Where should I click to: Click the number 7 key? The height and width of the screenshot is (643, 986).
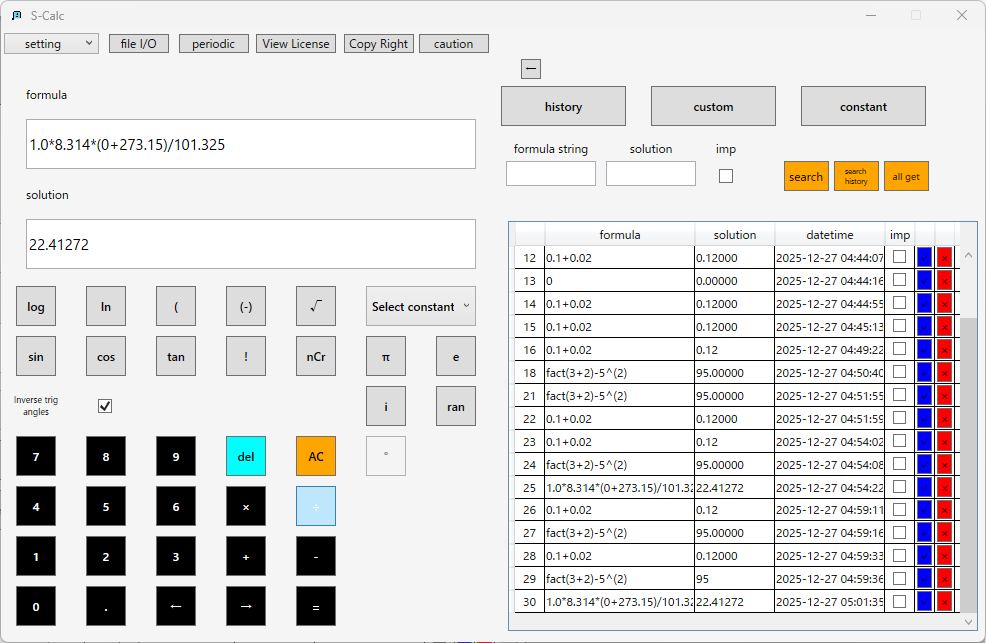(36, 456)
